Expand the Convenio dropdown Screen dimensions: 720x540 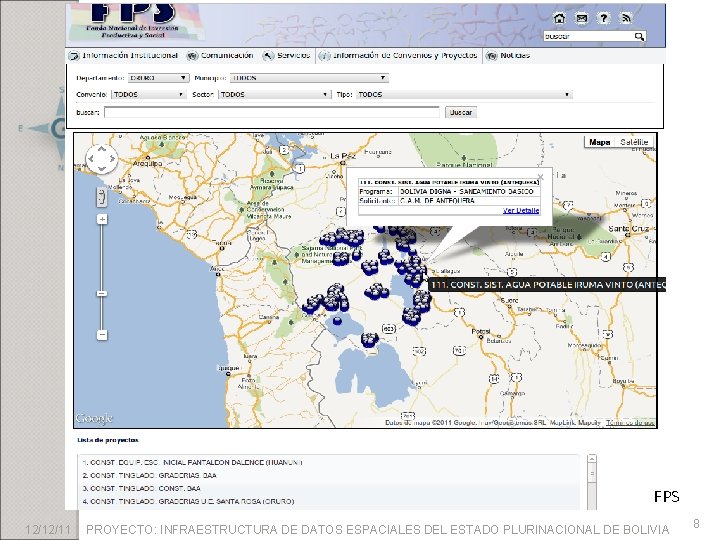point(148,95)
